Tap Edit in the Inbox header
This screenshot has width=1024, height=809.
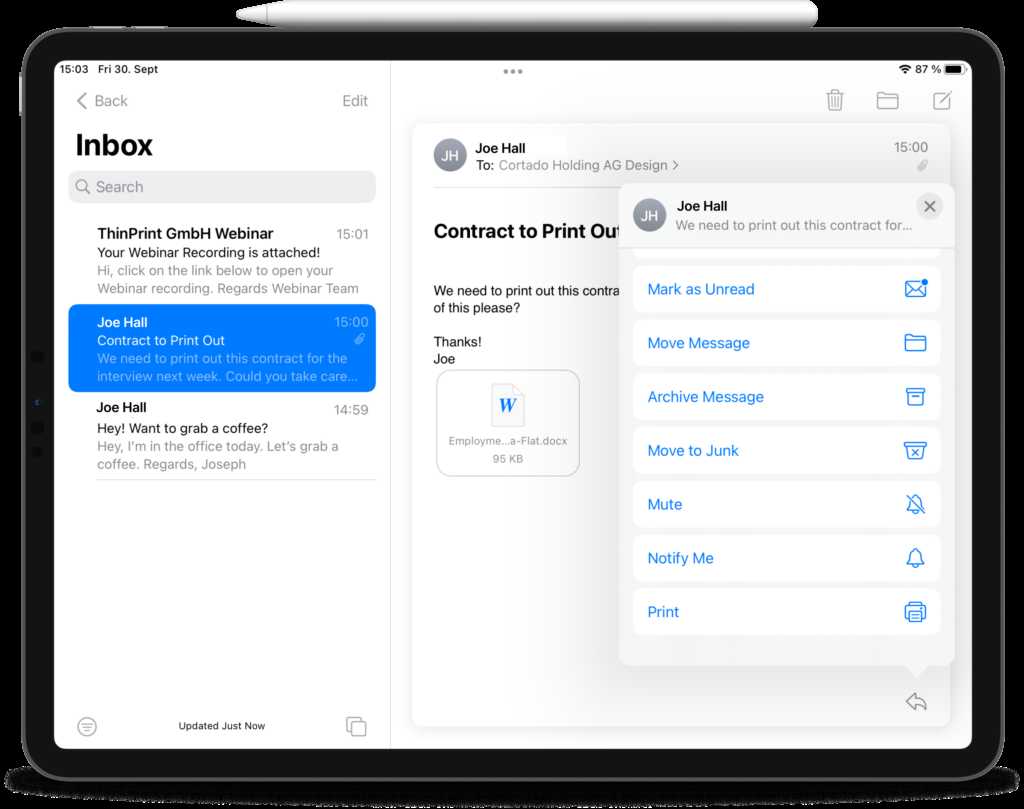(x=355, y=101)
